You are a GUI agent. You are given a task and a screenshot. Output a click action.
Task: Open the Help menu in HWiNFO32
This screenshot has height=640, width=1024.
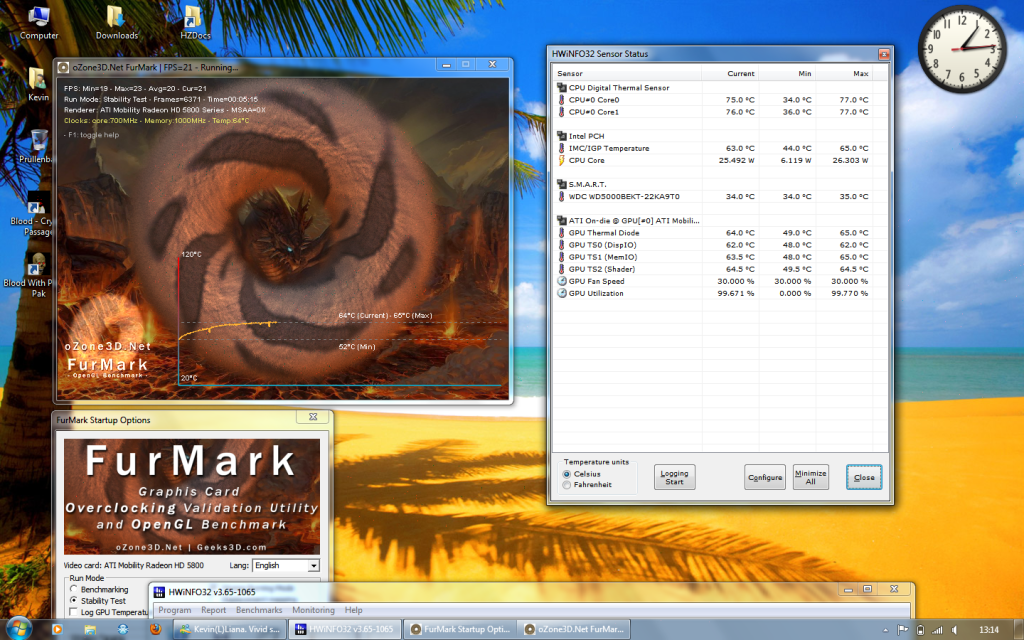point(353,610)
